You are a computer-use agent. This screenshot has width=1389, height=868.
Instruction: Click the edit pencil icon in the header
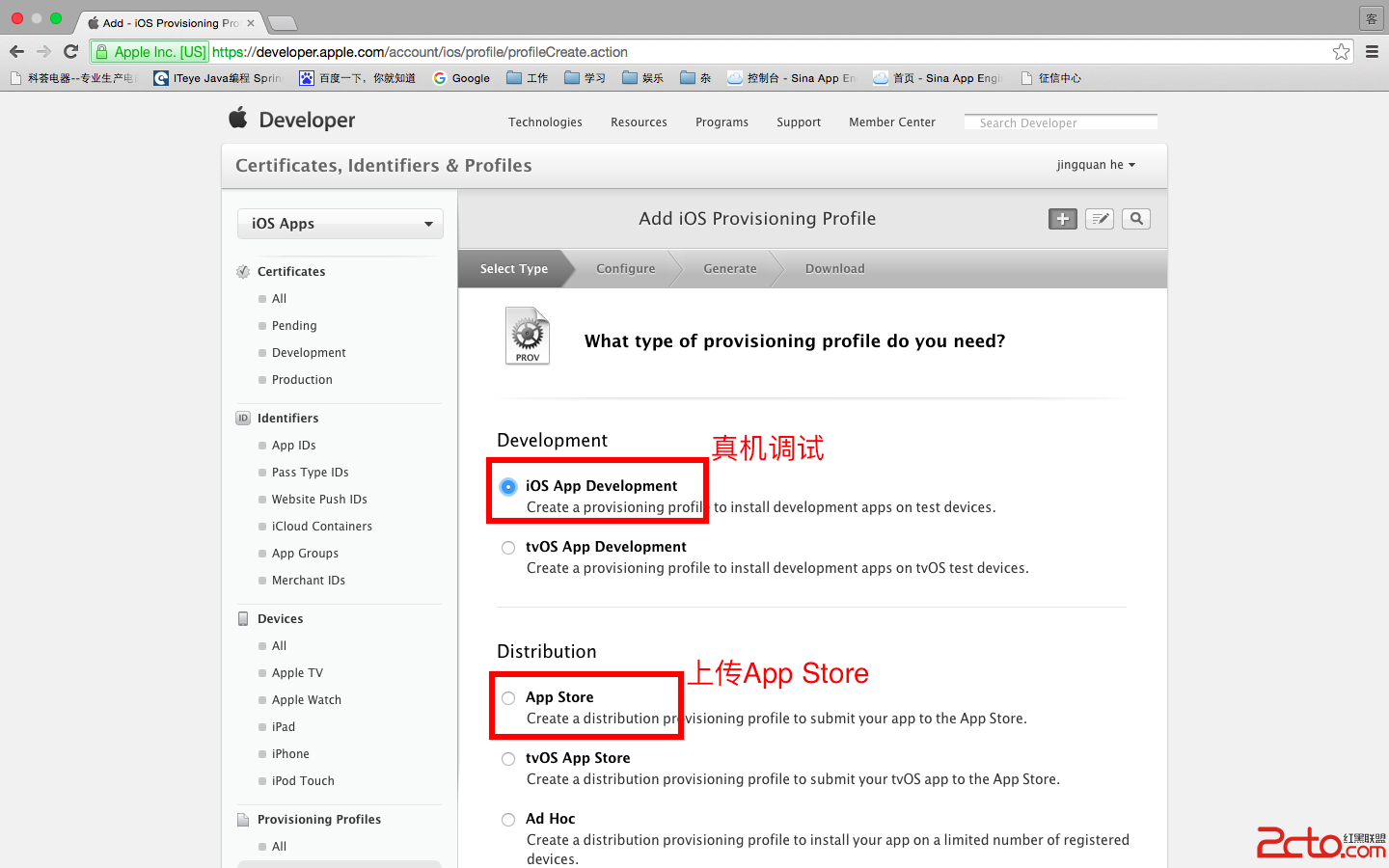[1100, 219]
